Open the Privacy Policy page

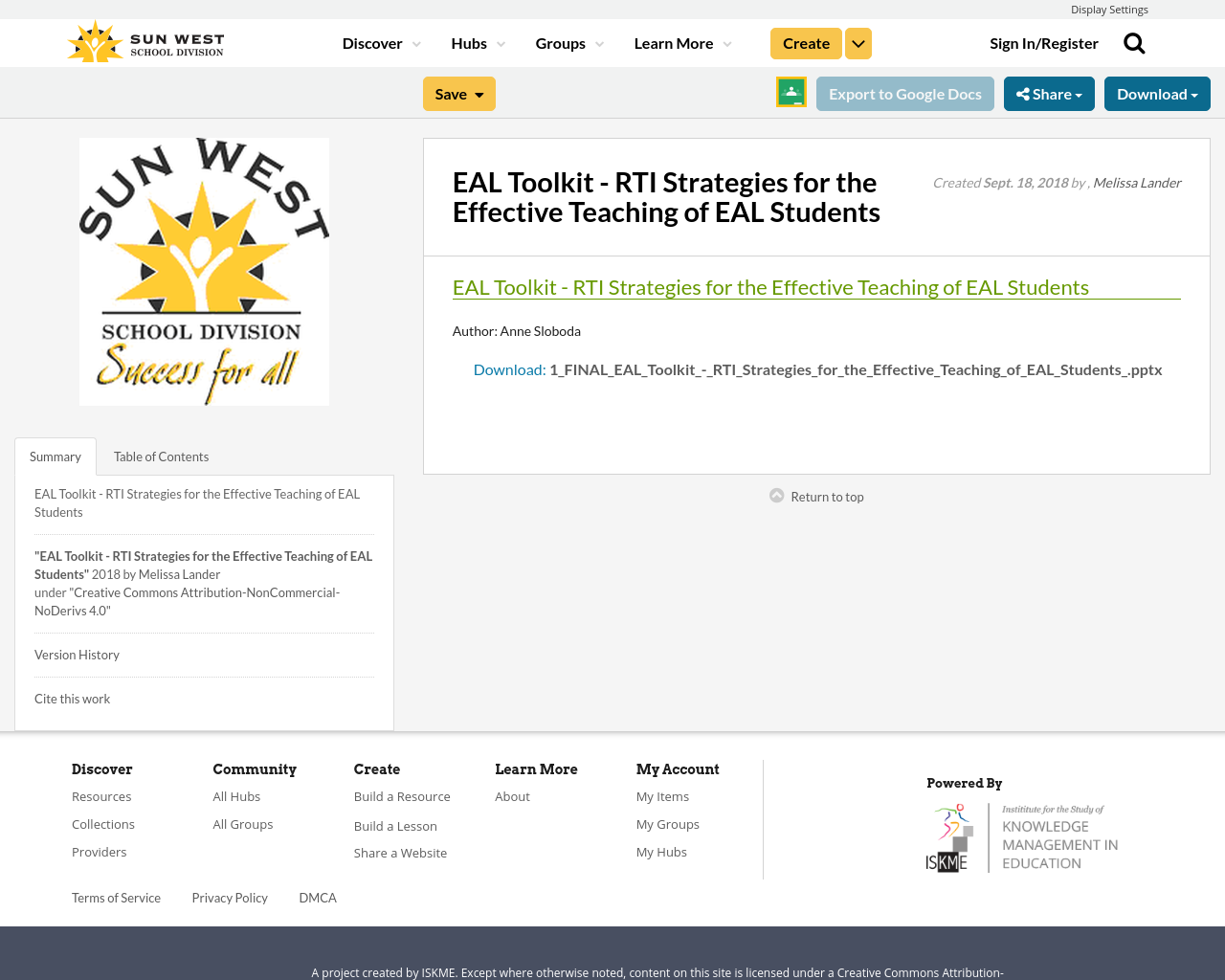230,897
